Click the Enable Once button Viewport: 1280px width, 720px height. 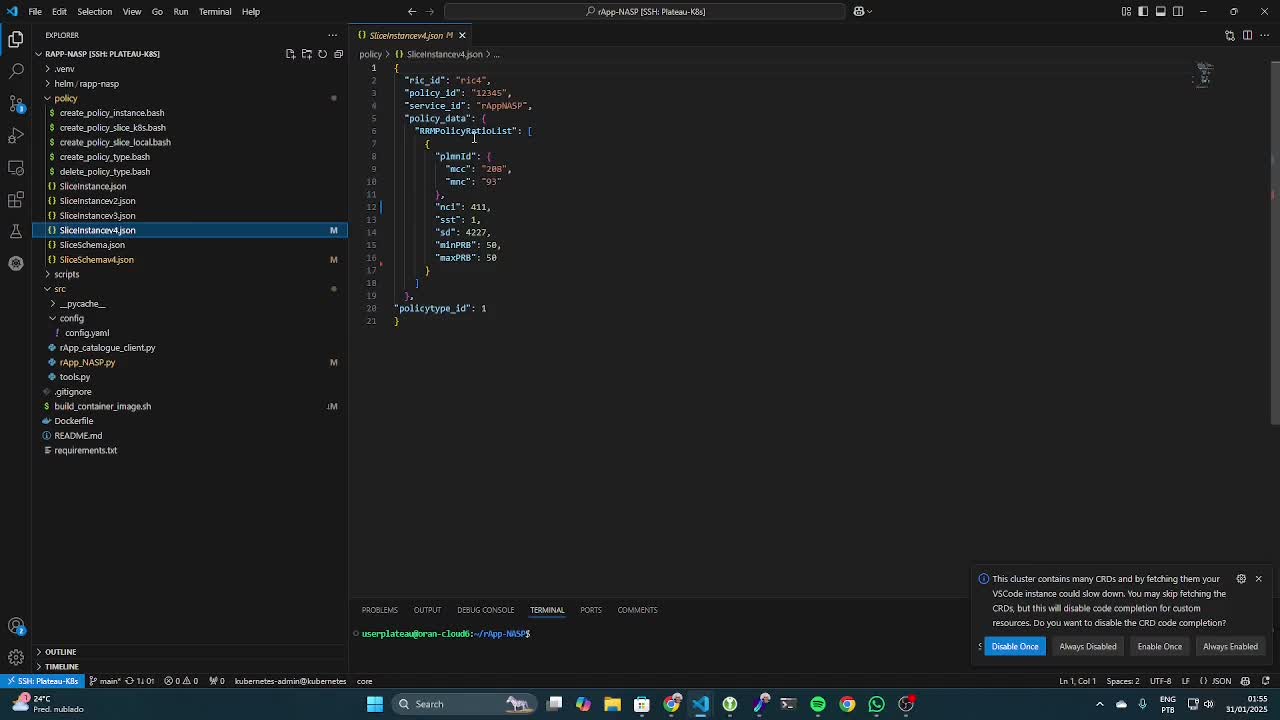pyautogui.click(x=1160, y=646)
